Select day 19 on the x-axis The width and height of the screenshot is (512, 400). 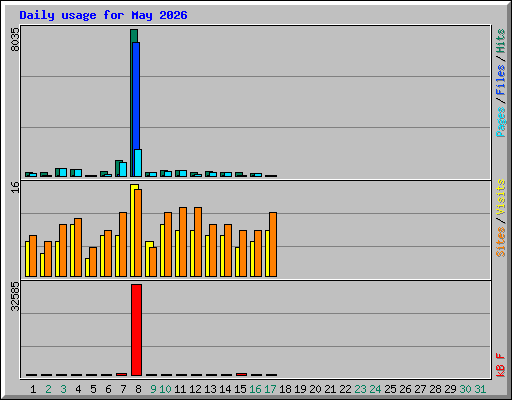click(300, 389)
